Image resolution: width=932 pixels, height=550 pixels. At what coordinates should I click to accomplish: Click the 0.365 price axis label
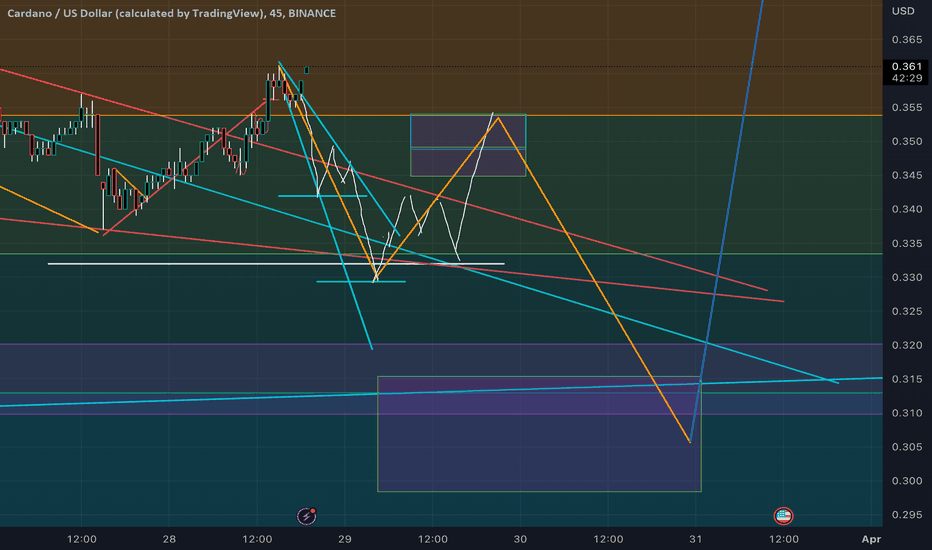click(x=906, y=40)
